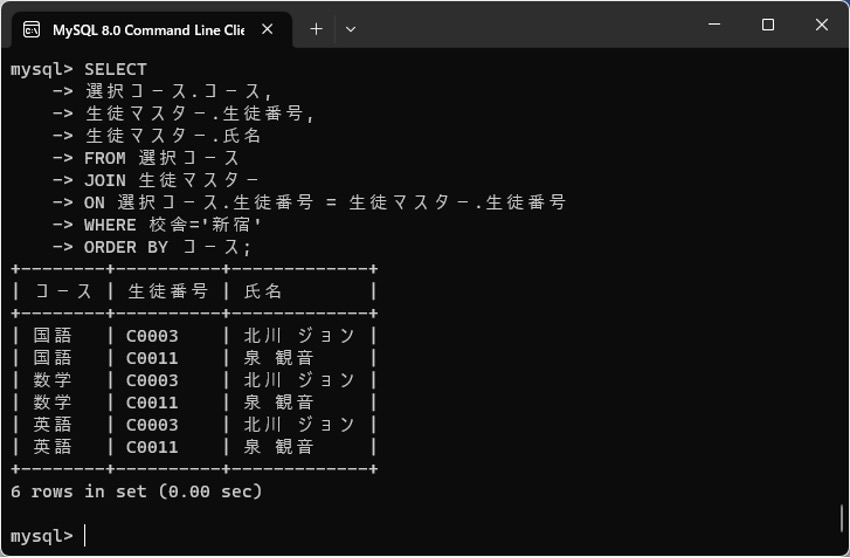Click the JOIN 生徒マスター line
850x558 pixels.
click(172, 181)
